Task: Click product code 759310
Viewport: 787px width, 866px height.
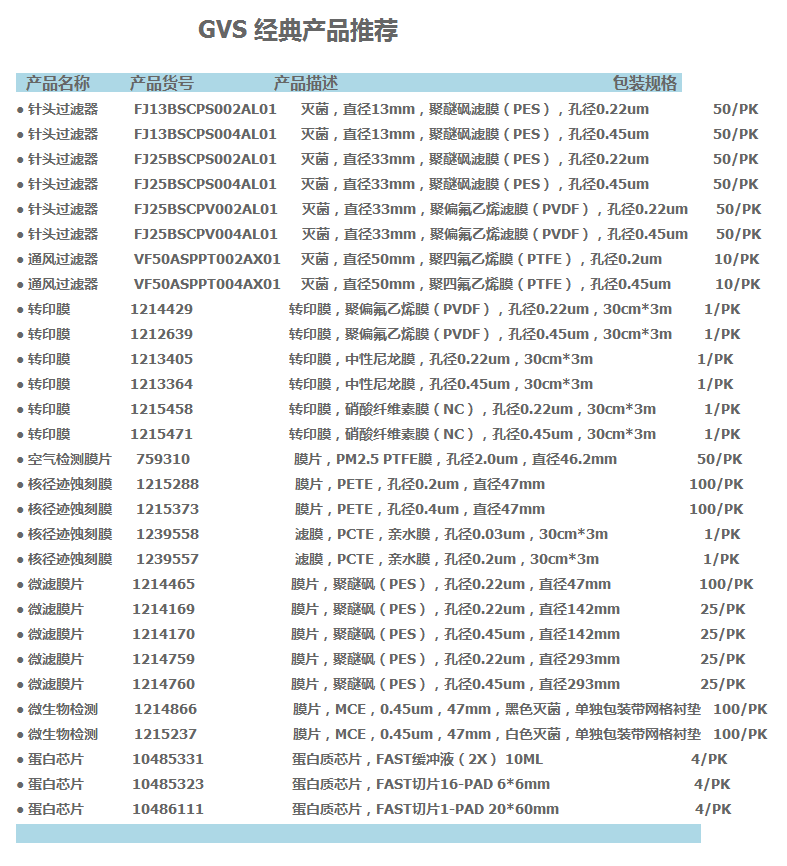Action: coord(162,459)
